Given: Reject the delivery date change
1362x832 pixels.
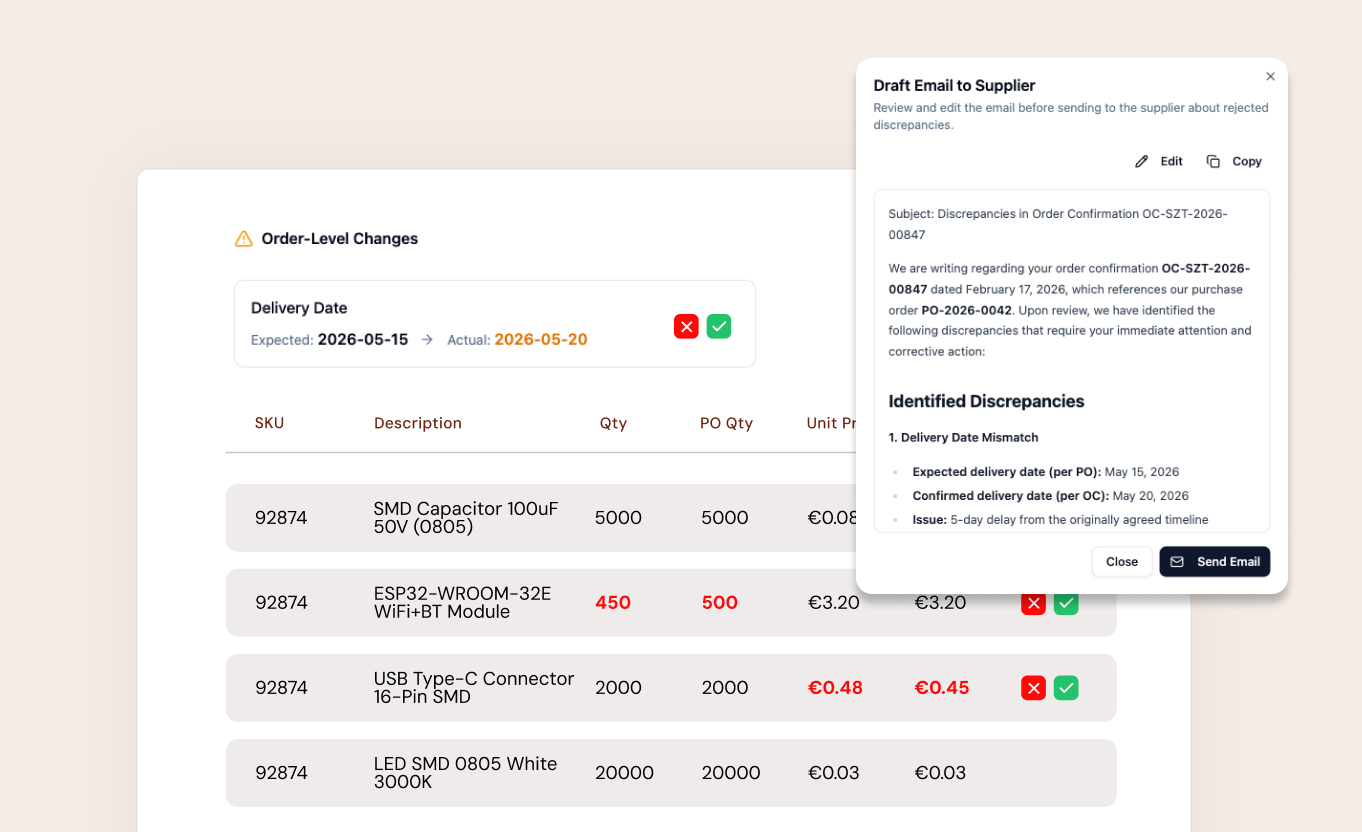Looking at the screenshot, I should pos(686,326).
